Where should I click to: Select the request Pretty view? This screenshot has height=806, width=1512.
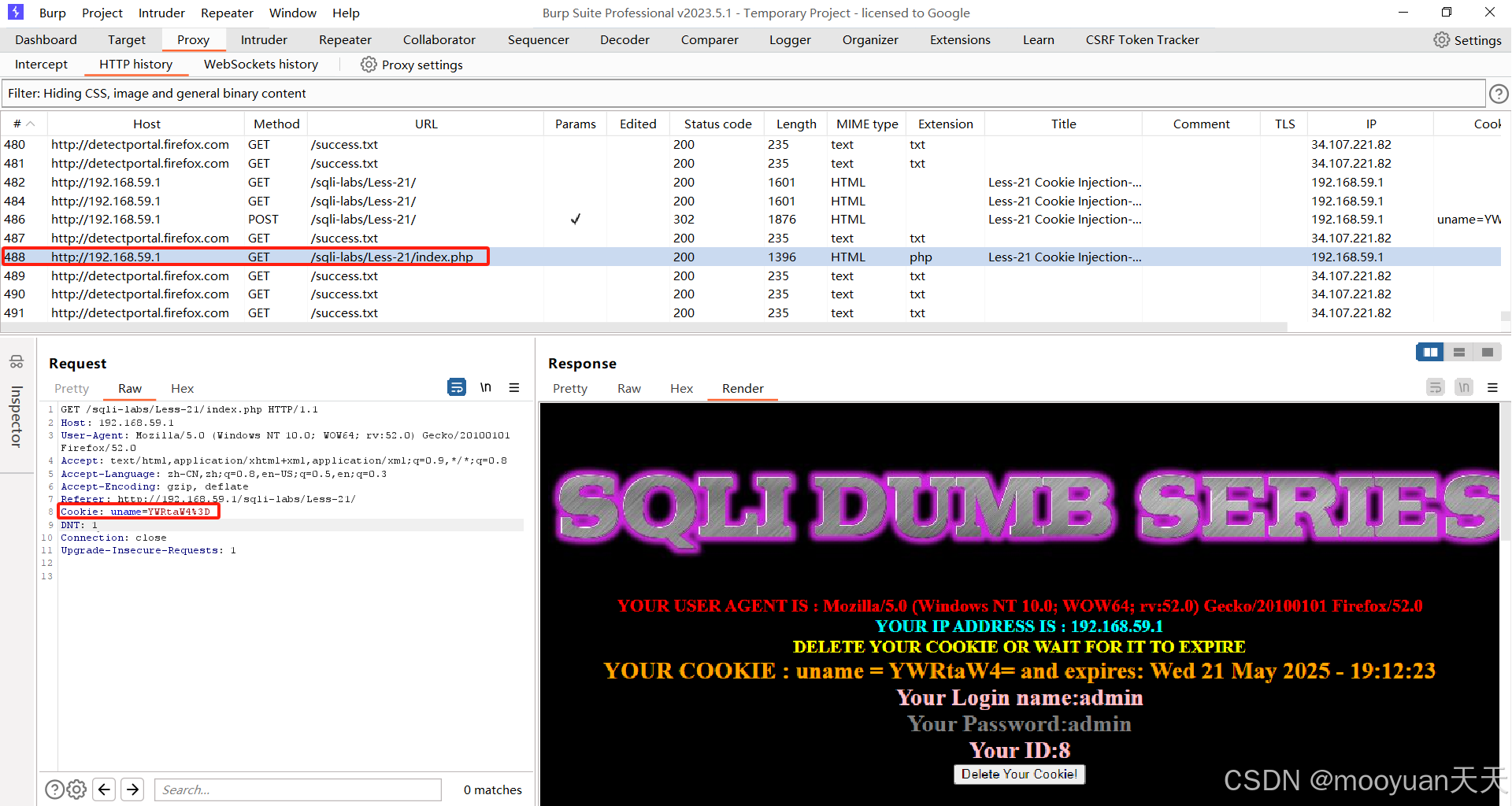coord(72,388)
